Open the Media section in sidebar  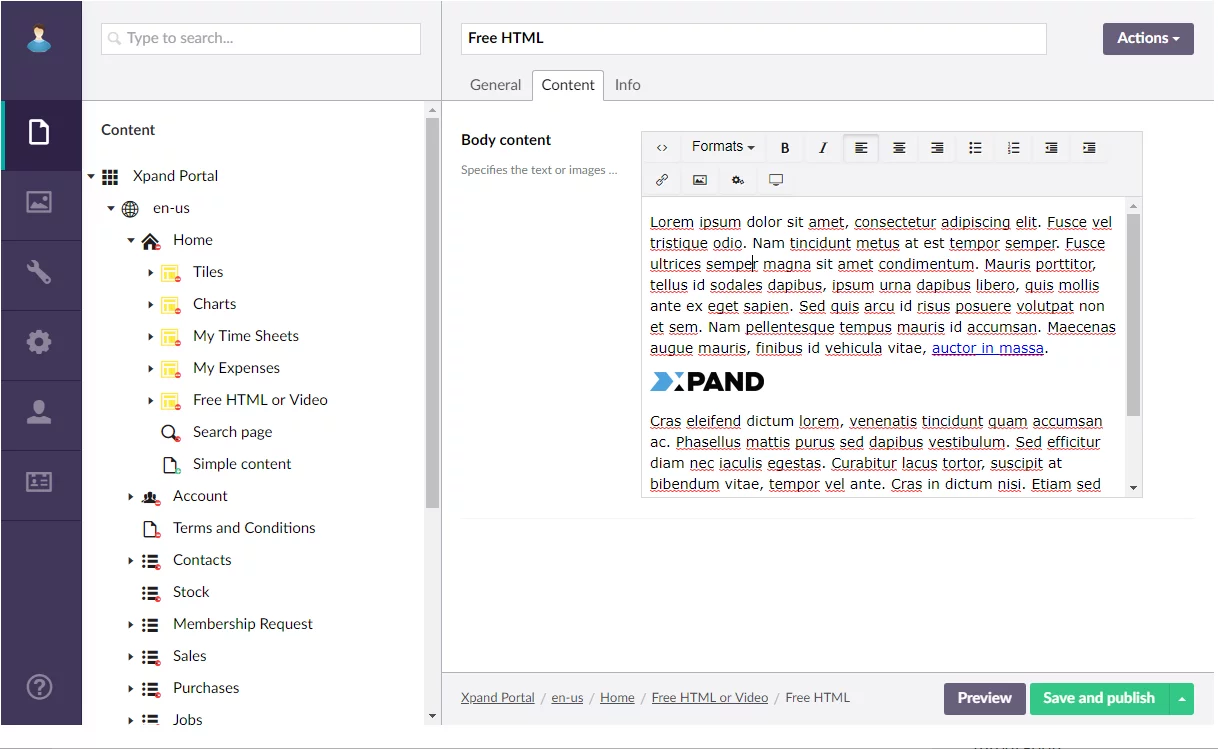(39, 202)
